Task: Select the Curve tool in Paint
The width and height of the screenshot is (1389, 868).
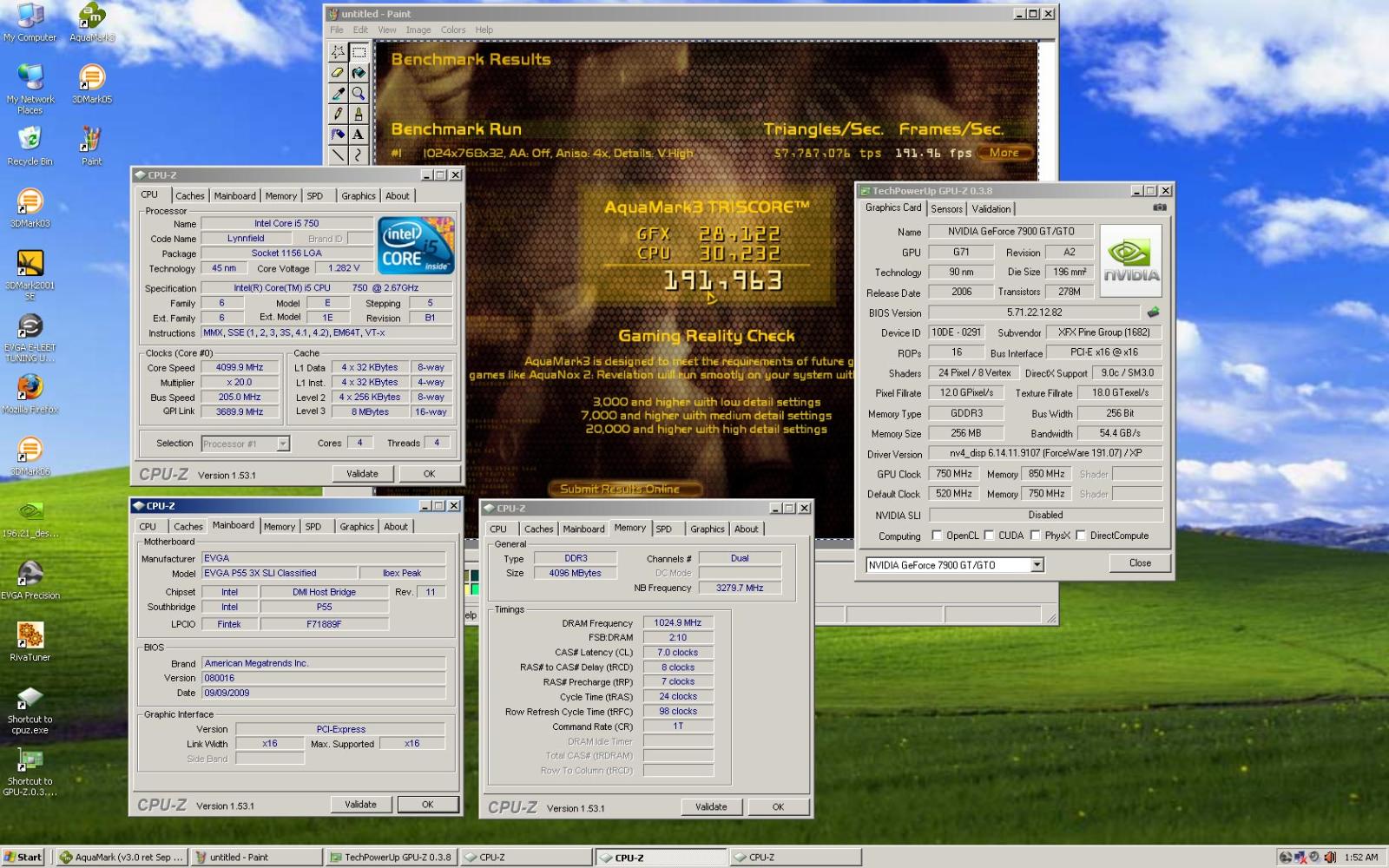Action: pos(359,155)
